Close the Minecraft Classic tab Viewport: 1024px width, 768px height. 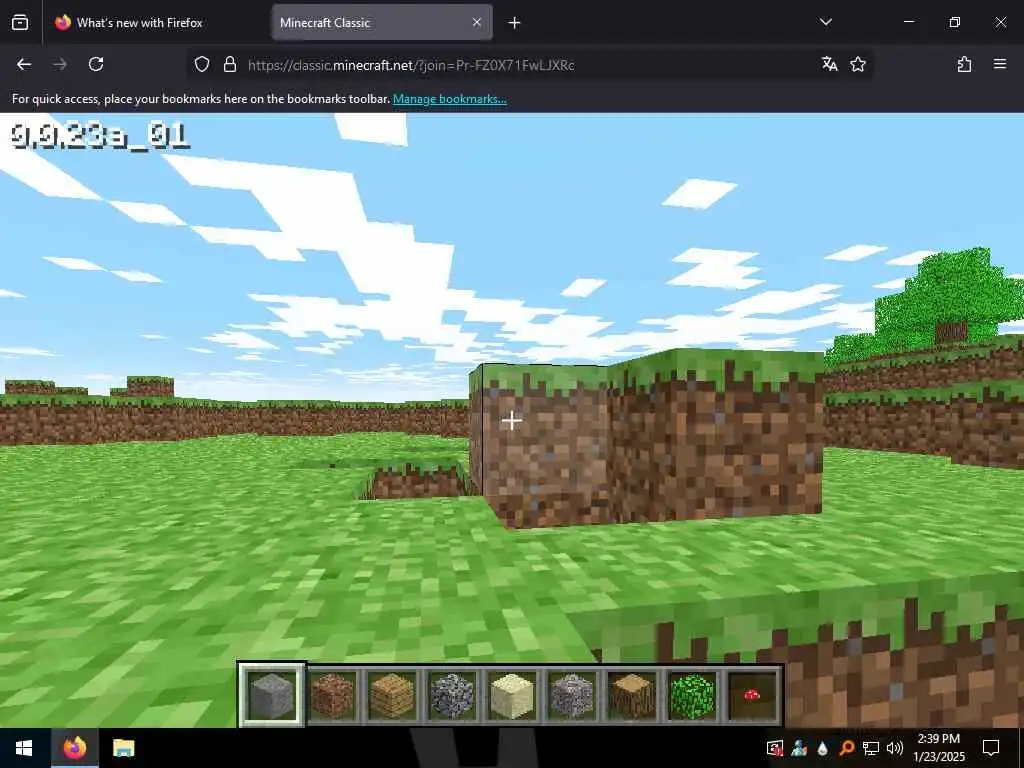point(477,22)
